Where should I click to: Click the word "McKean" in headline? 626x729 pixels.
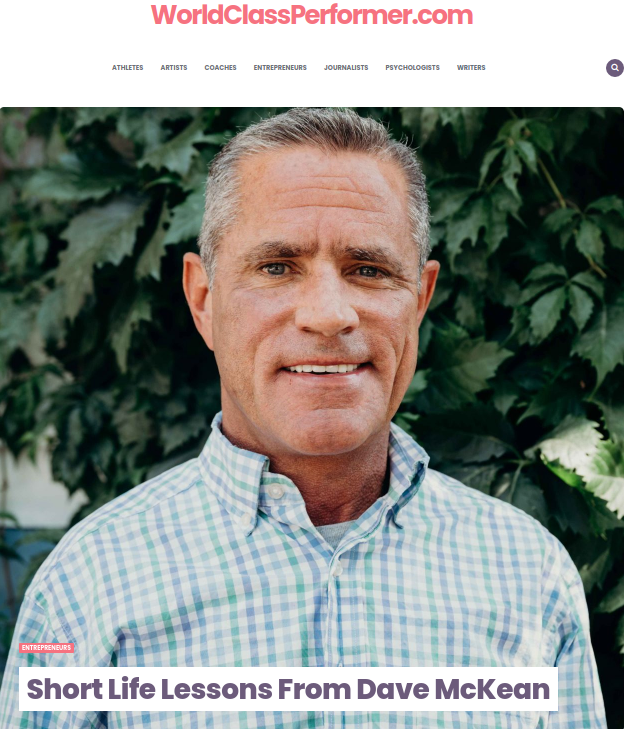coord(493,689)
